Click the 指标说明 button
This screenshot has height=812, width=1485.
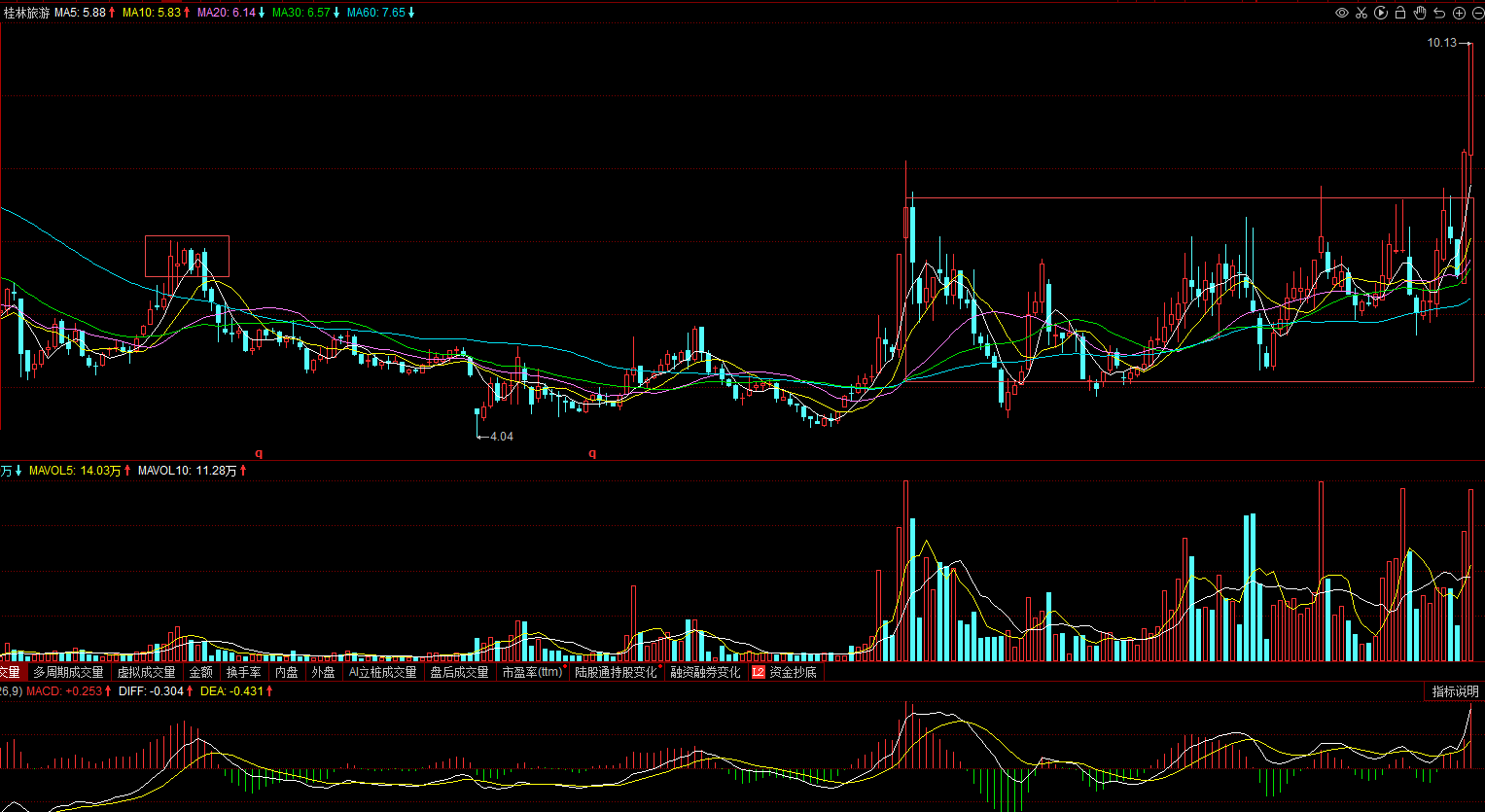click(x=1455, y=691)
